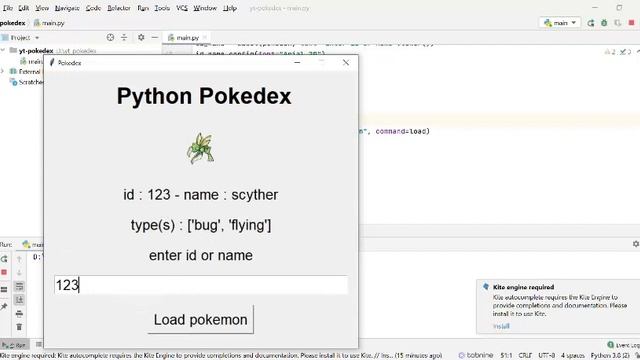Click the CRLF line separator in status bar
The width and height of the screenshot is (640, 360).
525,355
